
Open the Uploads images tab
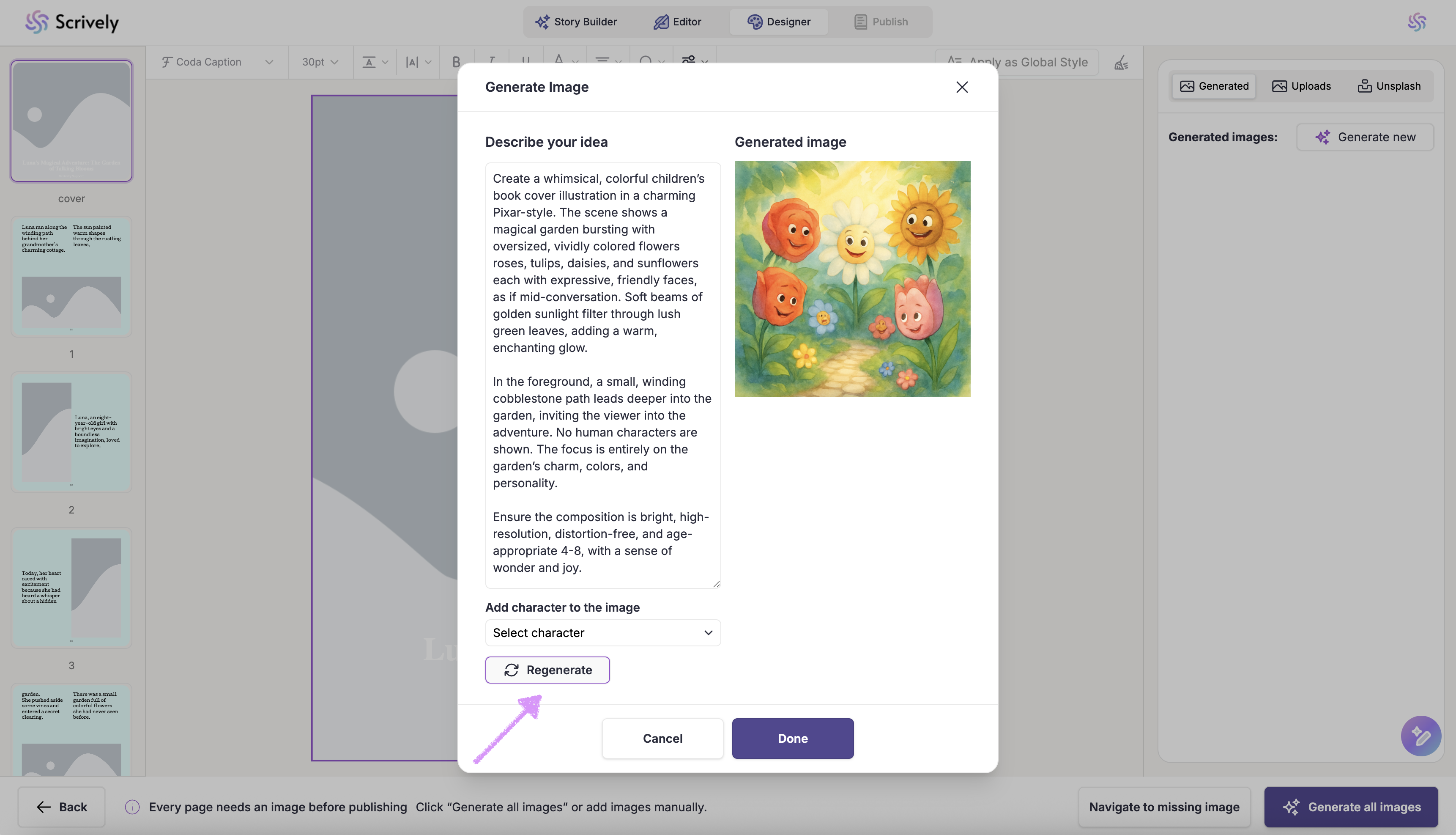click(1301, 86)
